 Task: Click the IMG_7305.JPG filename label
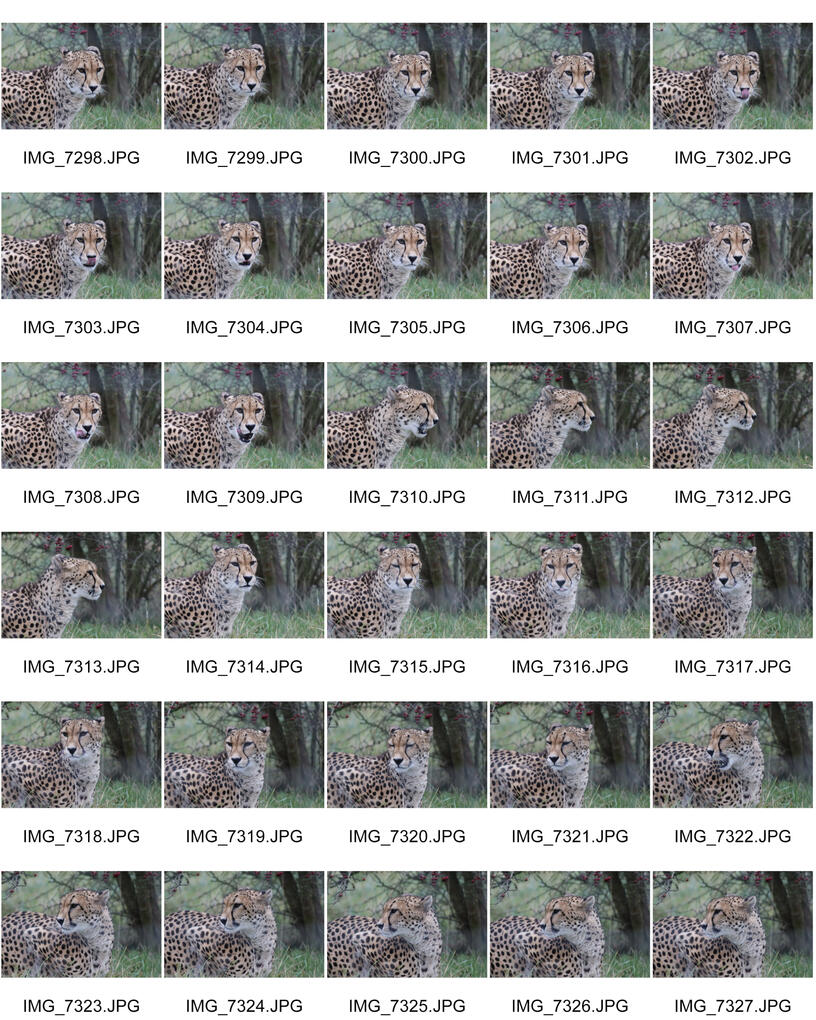pyautogui.click(x=407, y=327)
